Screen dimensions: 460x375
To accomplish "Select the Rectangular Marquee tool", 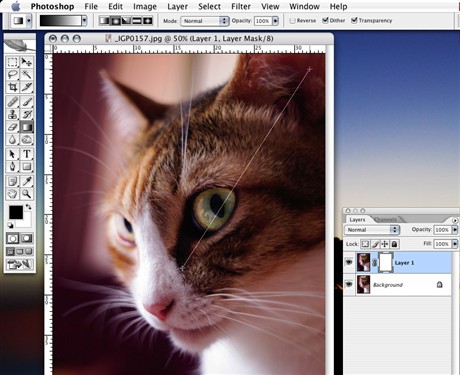I will pos(13,62).
